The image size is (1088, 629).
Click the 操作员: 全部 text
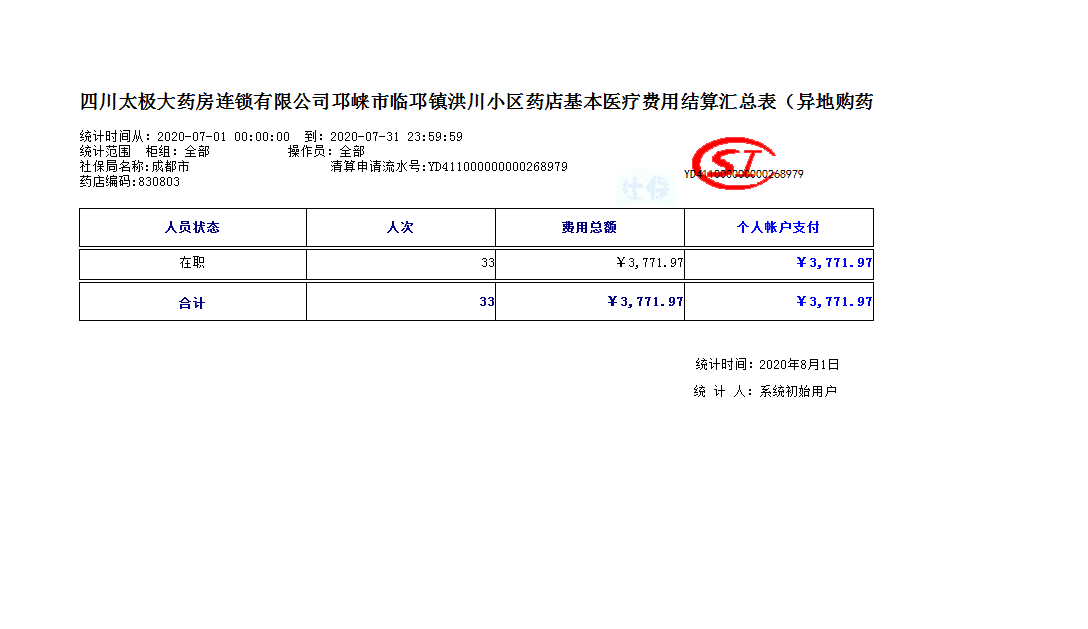(x=326, y=151)
